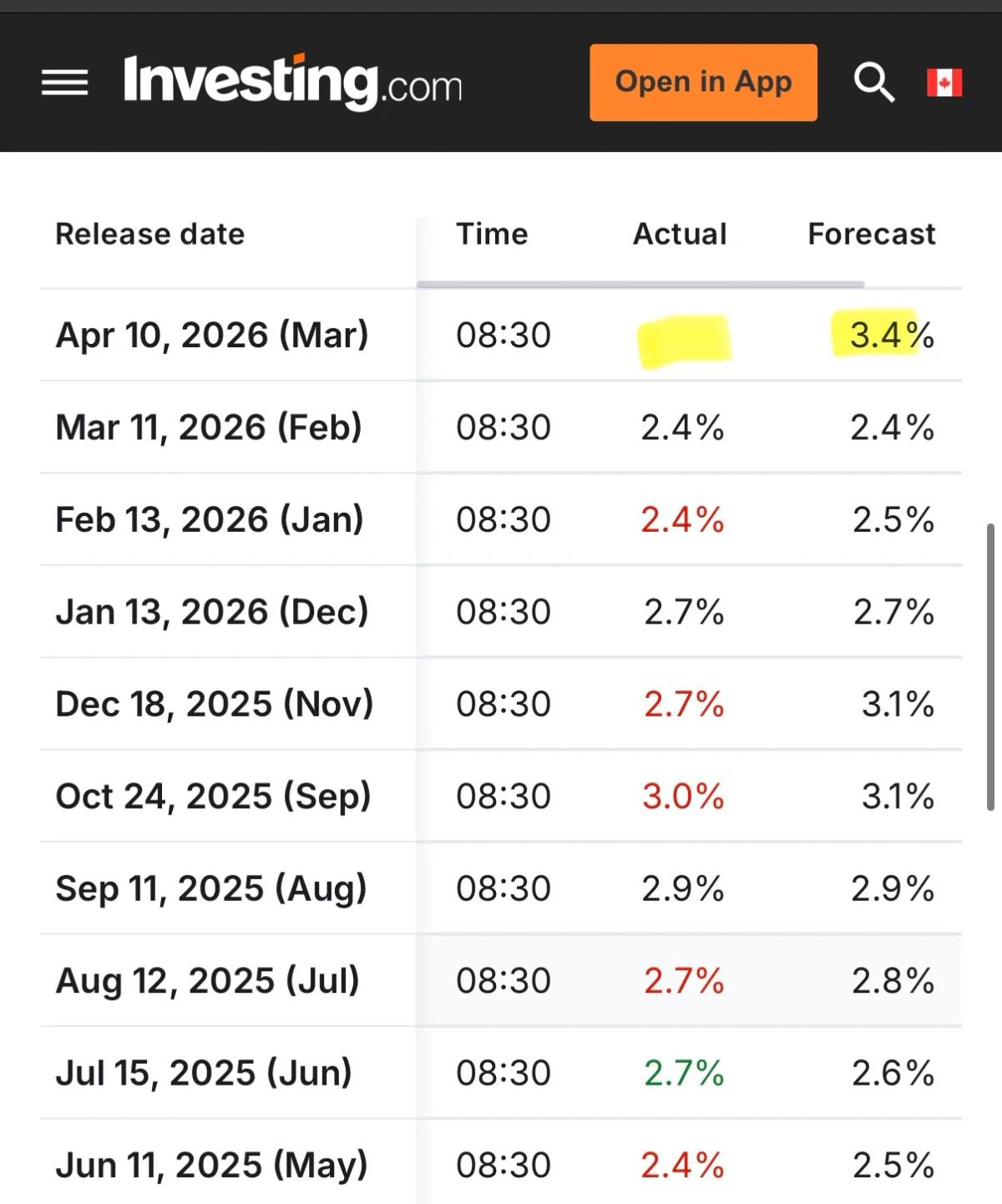This screenshot has width=1002, height=1204.
Task: Click the red 2.4% actual for Jan
Action: [681, 519]
